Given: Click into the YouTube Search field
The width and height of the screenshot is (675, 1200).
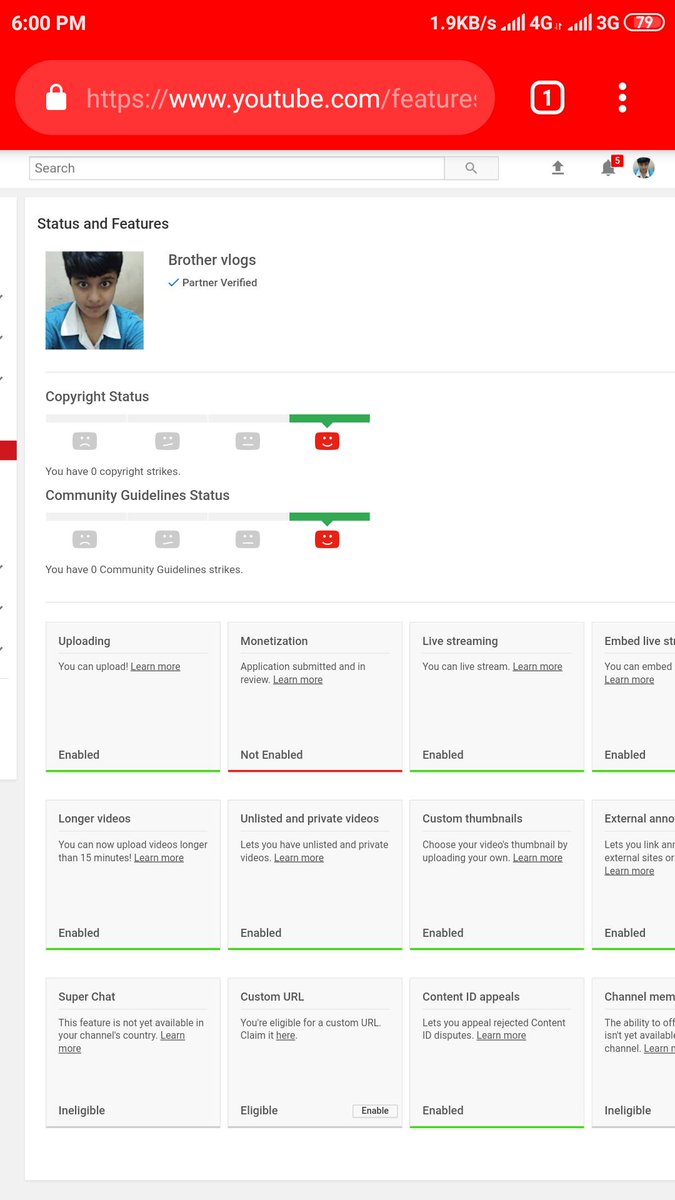Looking at the screenshot, I should [237, 168].
